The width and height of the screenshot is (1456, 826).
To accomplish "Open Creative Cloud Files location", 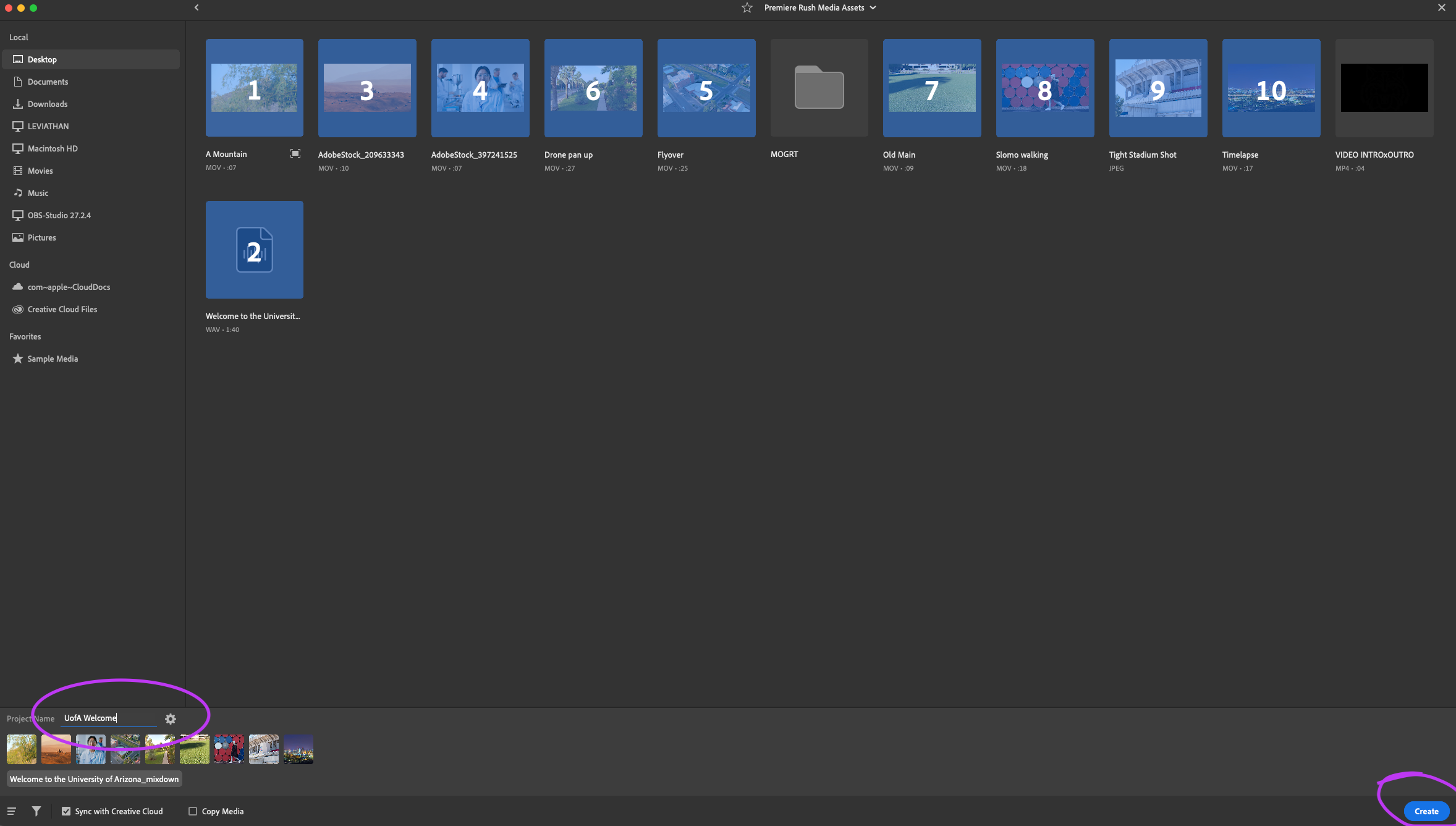I will (62, 309).
